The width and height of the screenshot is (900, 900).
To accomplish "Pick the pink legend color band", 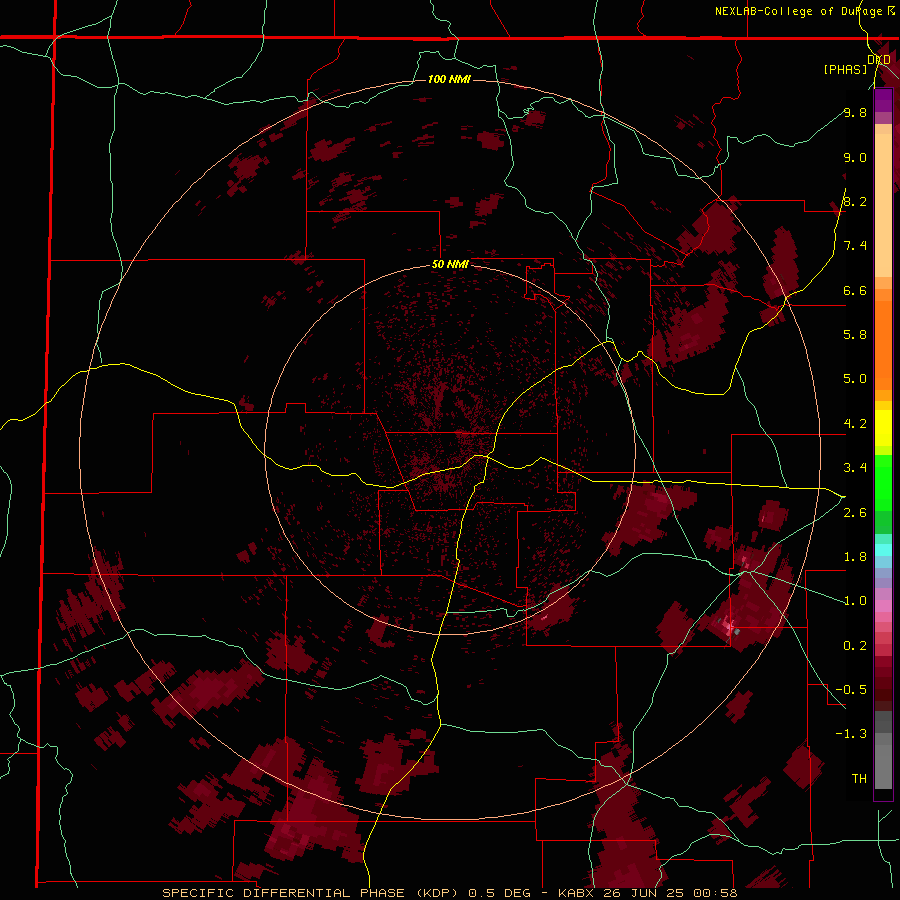I will [x=883, y=606].
